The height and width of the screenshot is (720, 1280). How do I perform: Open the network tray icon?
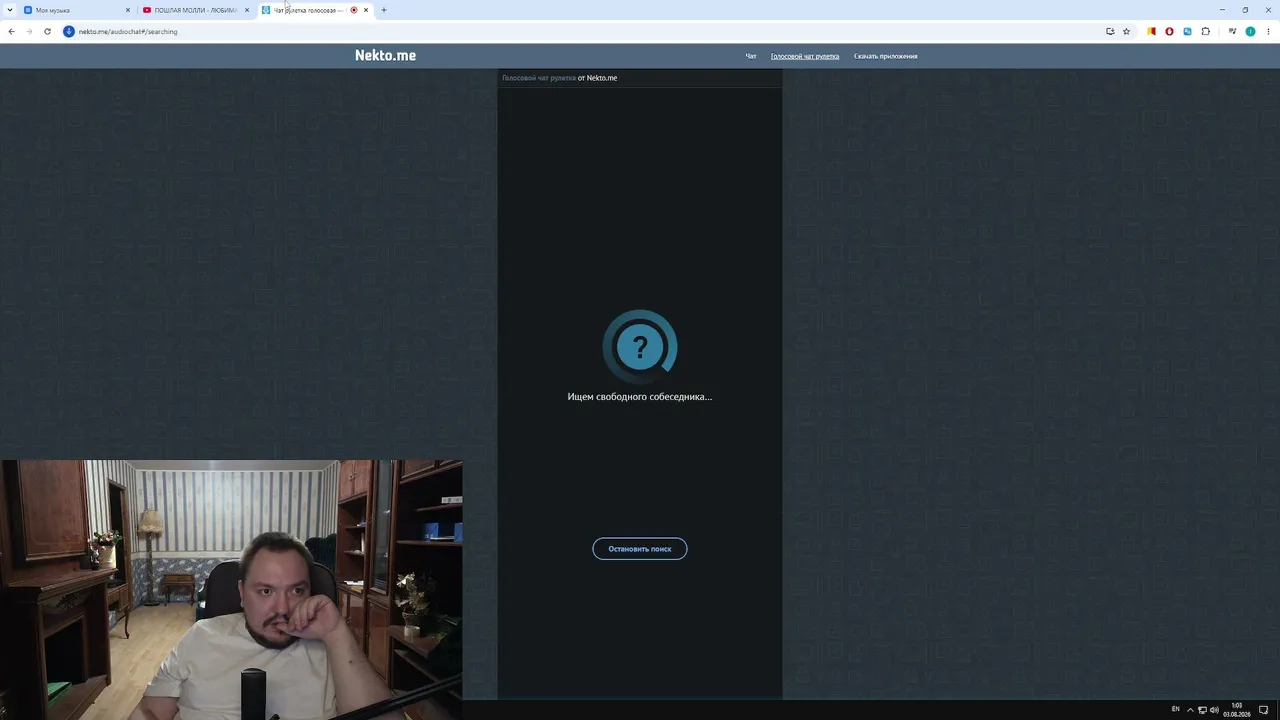pyautogui.click(x=1202, y=710)
